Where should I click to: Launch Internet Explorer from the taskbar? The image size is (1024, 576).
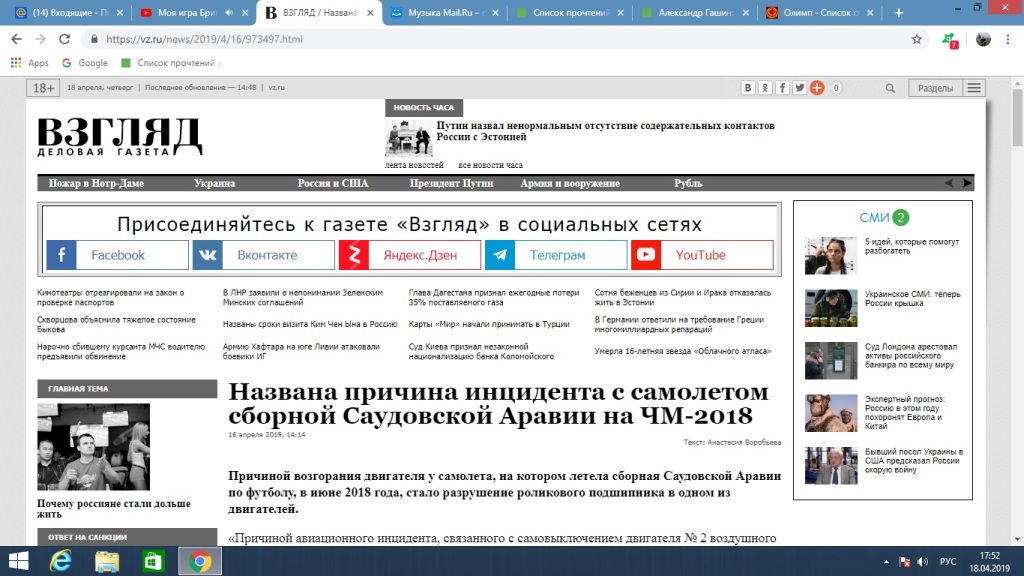(x=61, y=561)
